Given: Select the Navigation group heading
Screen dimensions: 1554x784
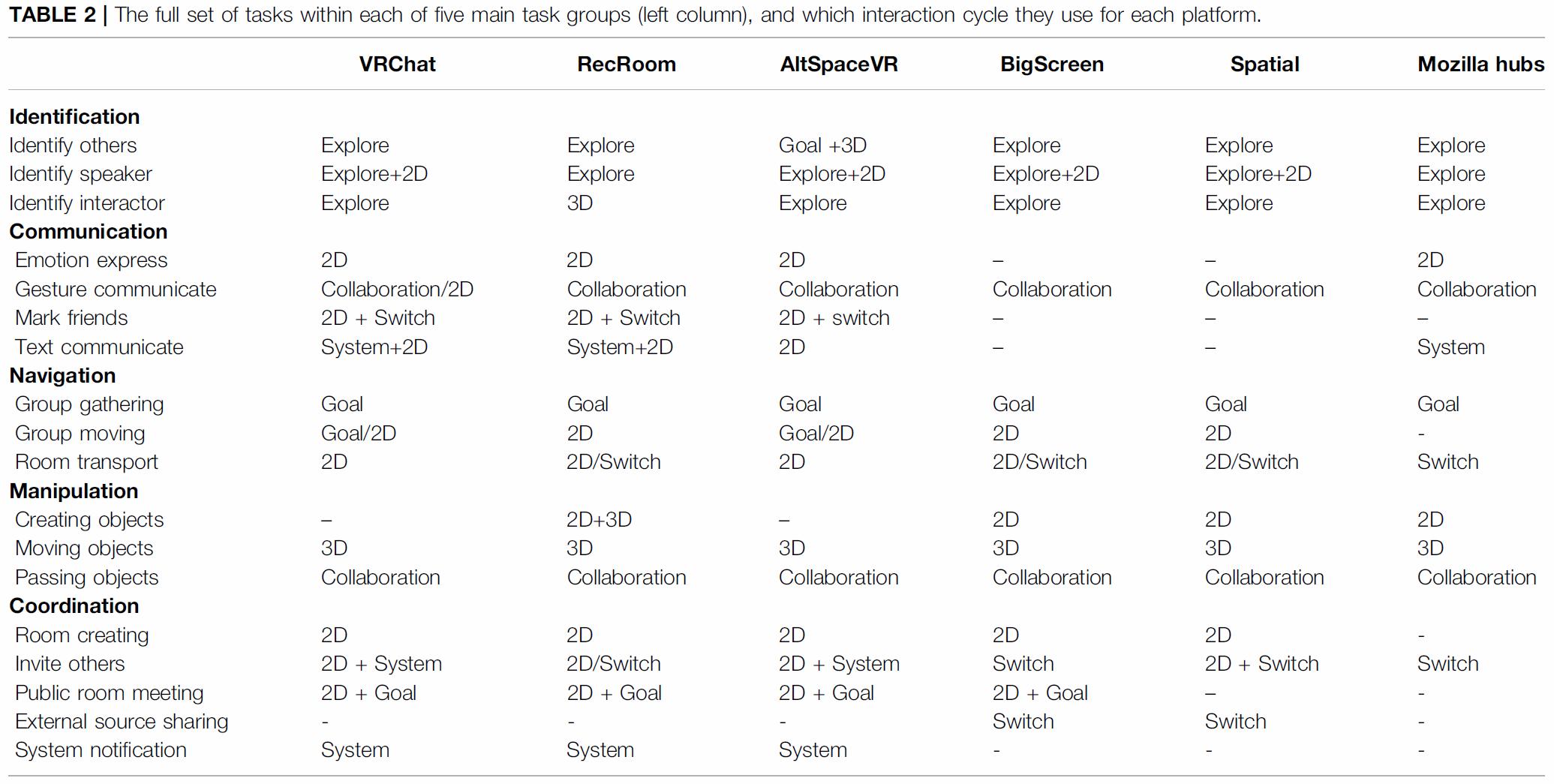Looking at the screenshot, I should (x=62, y=375).
